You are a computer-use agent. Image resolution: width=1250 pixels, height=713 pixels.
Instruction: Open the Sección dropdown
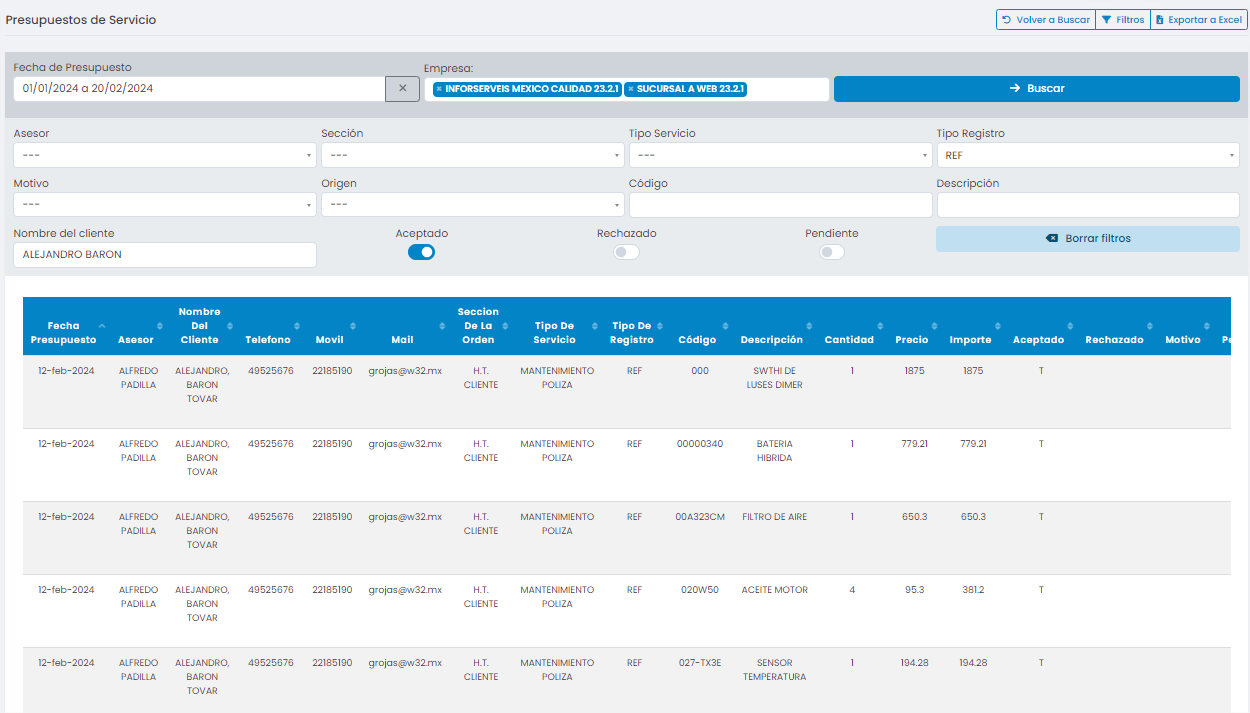click(x=473, y=155)
